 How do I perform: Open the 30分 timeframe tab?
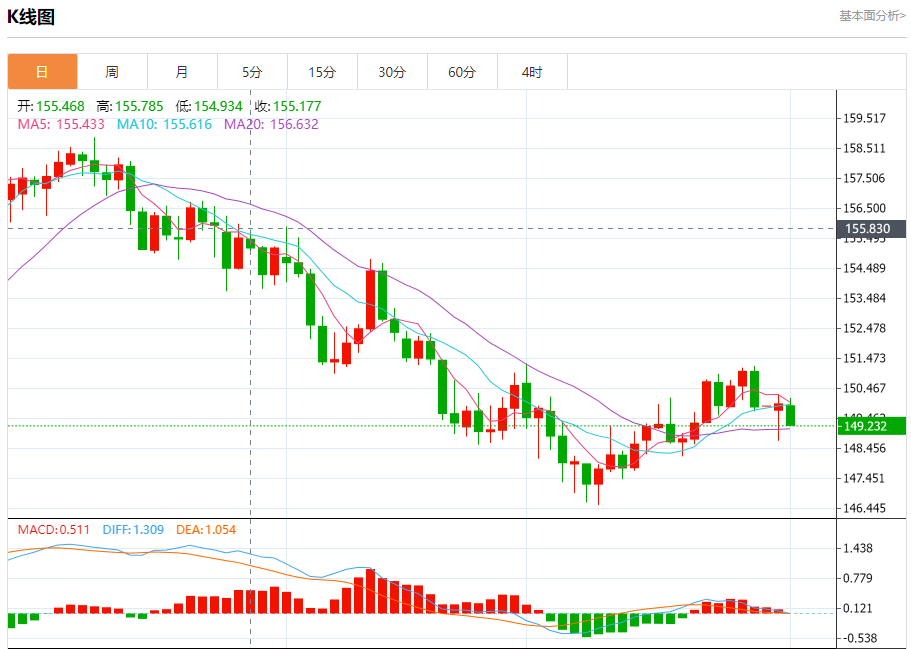click(392, 72)
